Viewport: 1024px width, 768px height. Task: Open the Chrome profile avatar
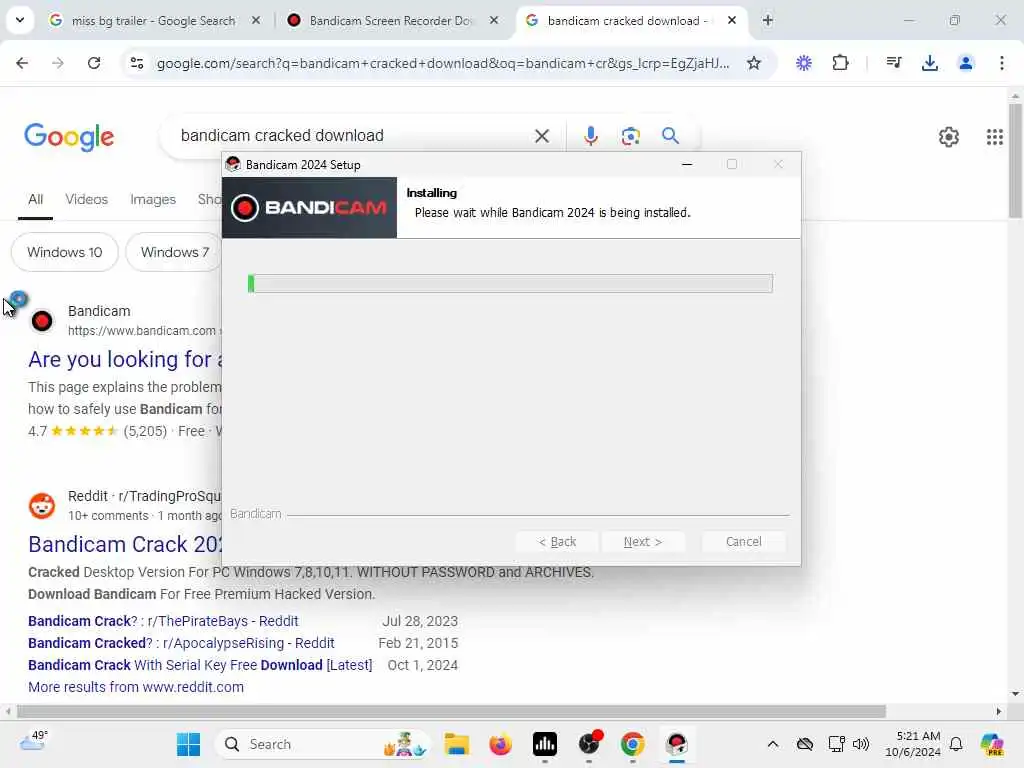pyautogui.click(x=965, y=63)
